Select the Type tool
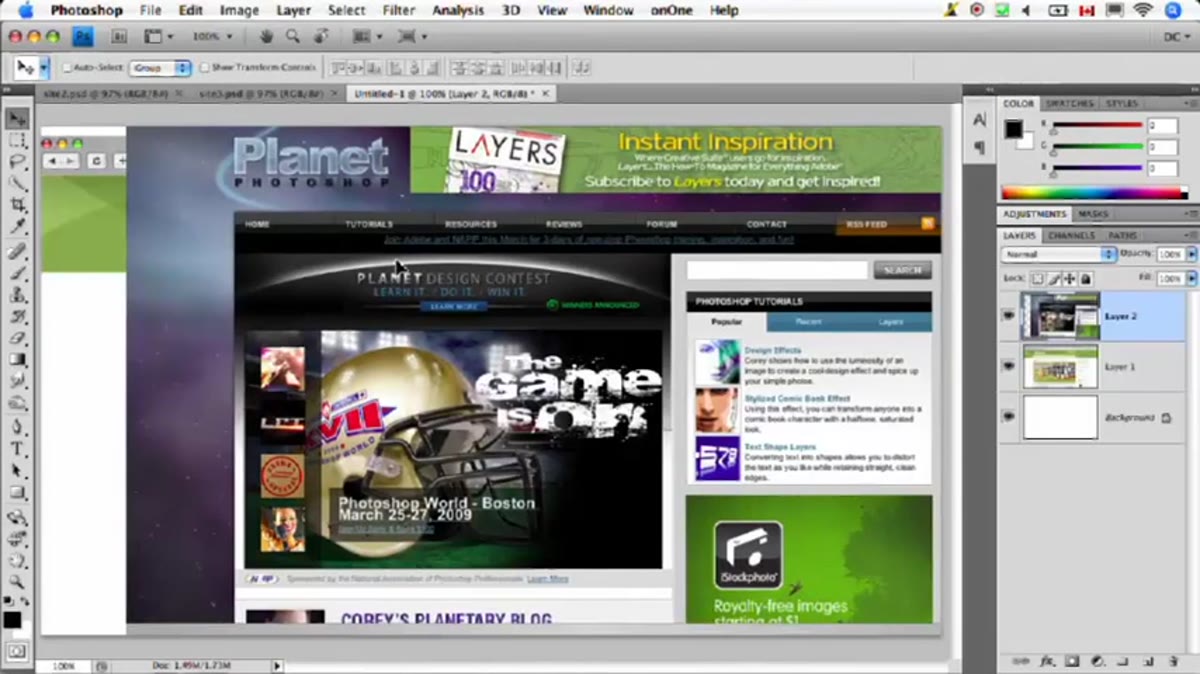This screenshot has height=674, width=1200. pos(17,449)
